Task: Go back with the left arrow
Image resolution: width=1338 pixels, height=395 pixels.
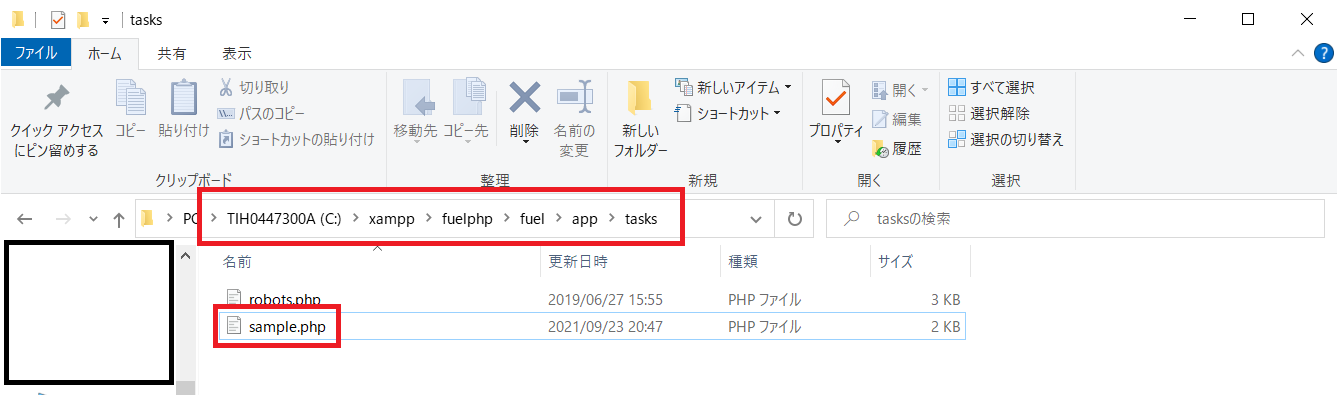Action: [26, 219]
